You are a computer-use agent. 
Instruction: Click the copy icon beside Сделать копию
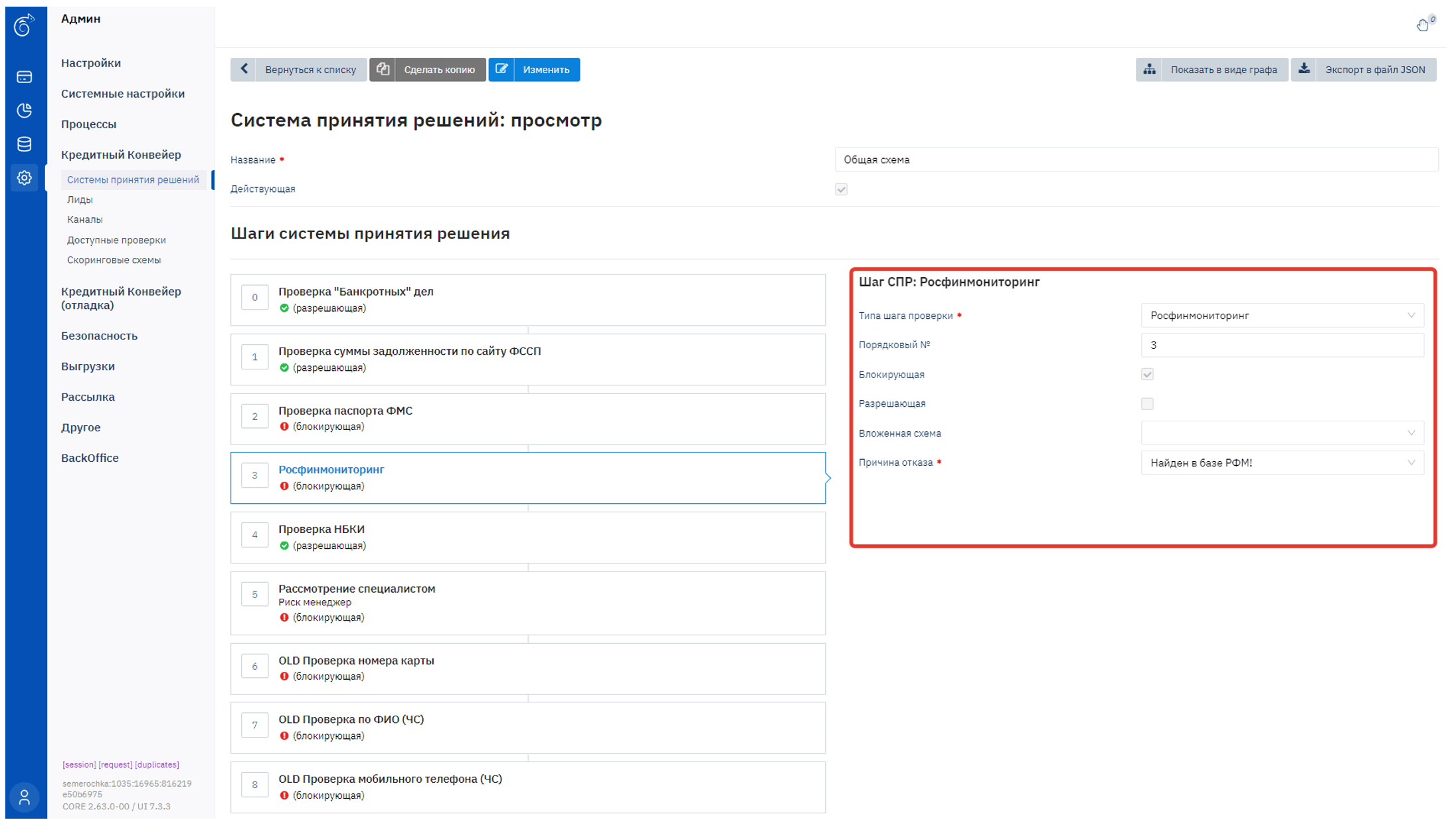coord(383,69)
